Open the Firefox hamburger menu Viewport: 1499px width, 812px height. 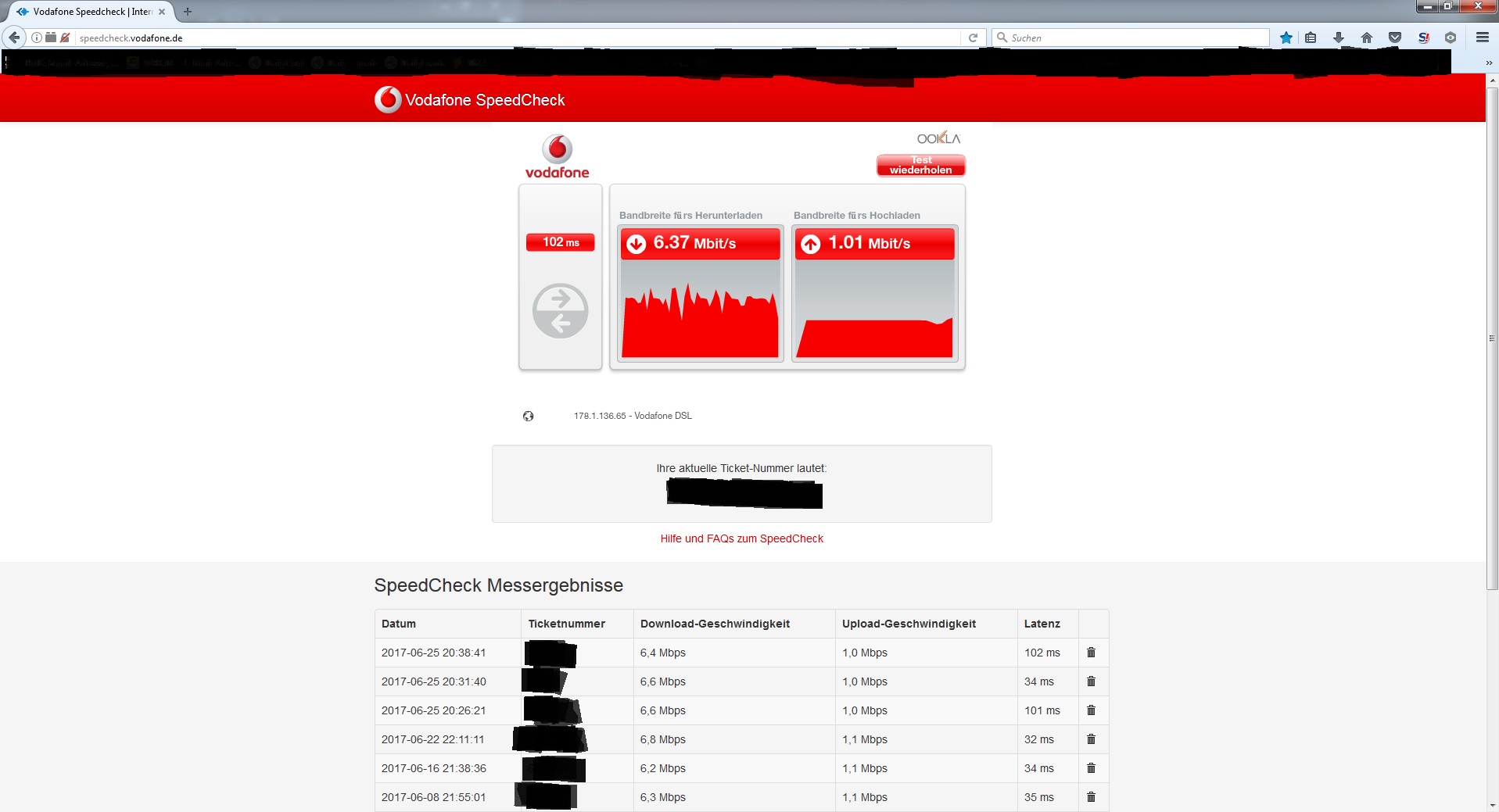pyautogui.click(x=1482, y=37)
